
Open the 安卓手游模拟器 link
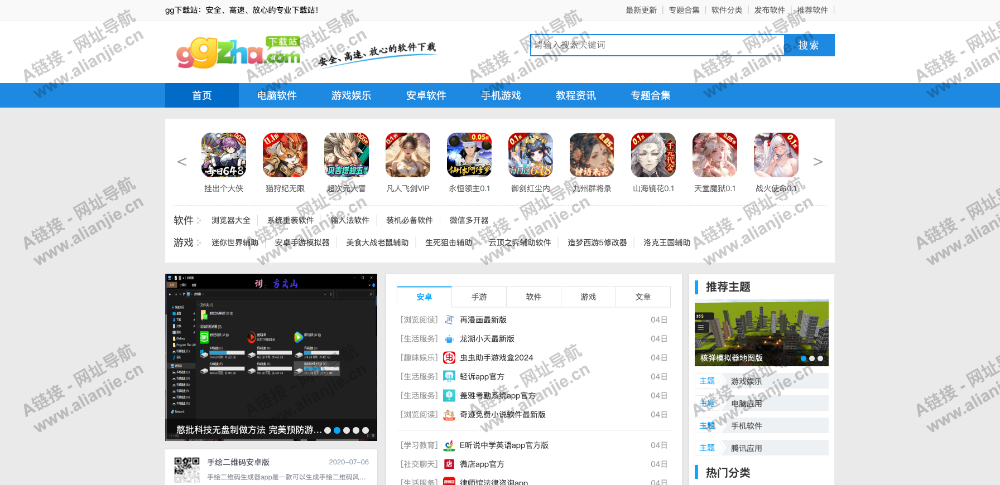302,243
